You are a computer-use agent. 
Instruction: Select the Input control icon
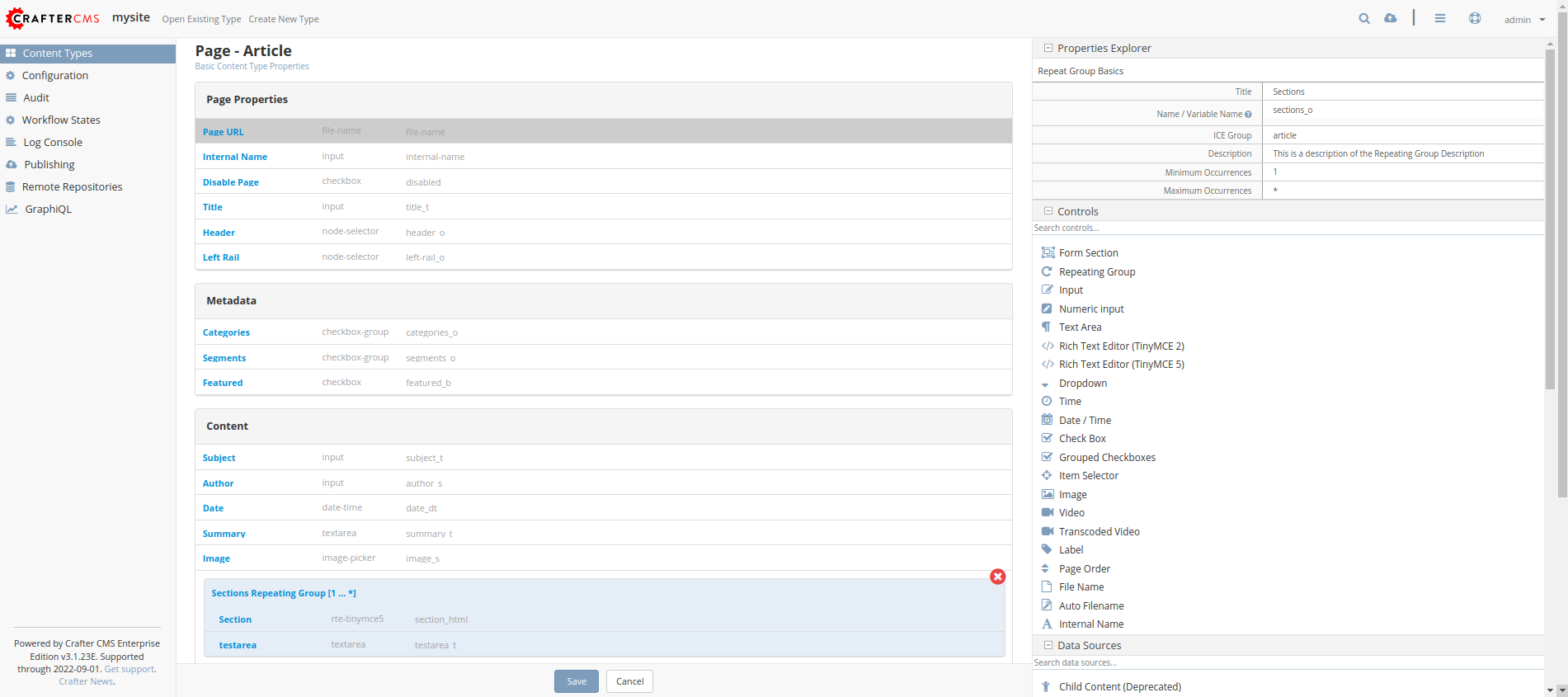point(1047,290)
